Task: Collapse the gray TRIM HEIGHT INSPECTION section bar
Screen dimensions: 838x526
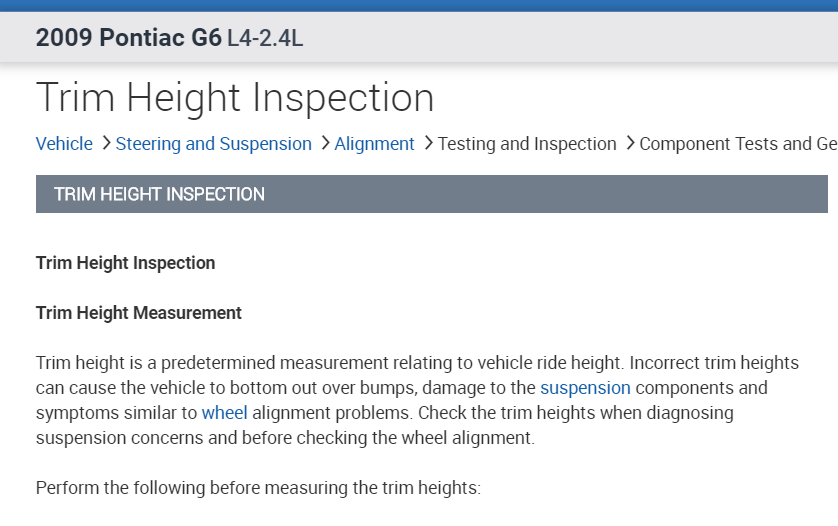Action: click(x=431, y=194)
